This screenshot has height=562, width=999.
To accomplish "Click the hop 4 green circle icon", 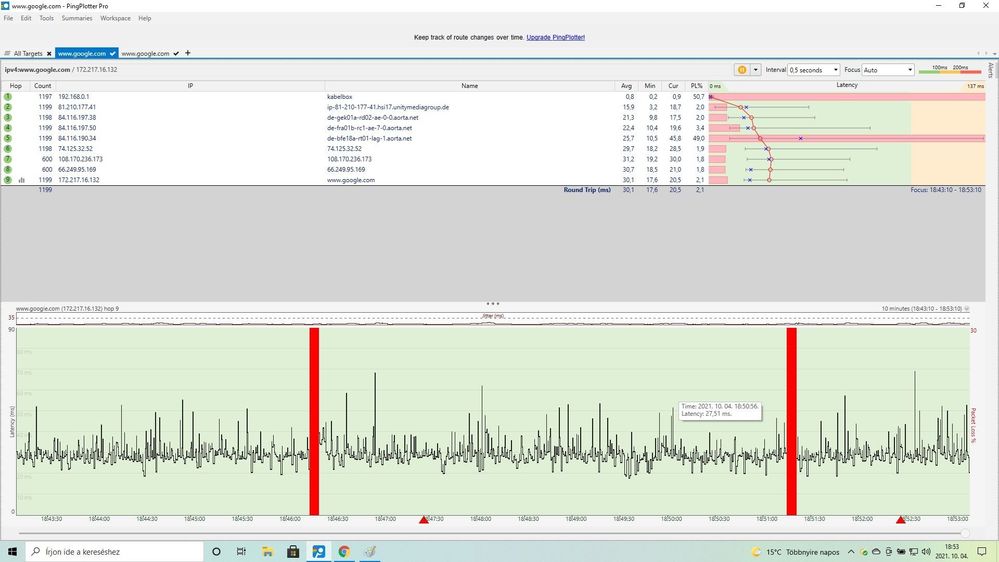I will [x=8, y=128].
